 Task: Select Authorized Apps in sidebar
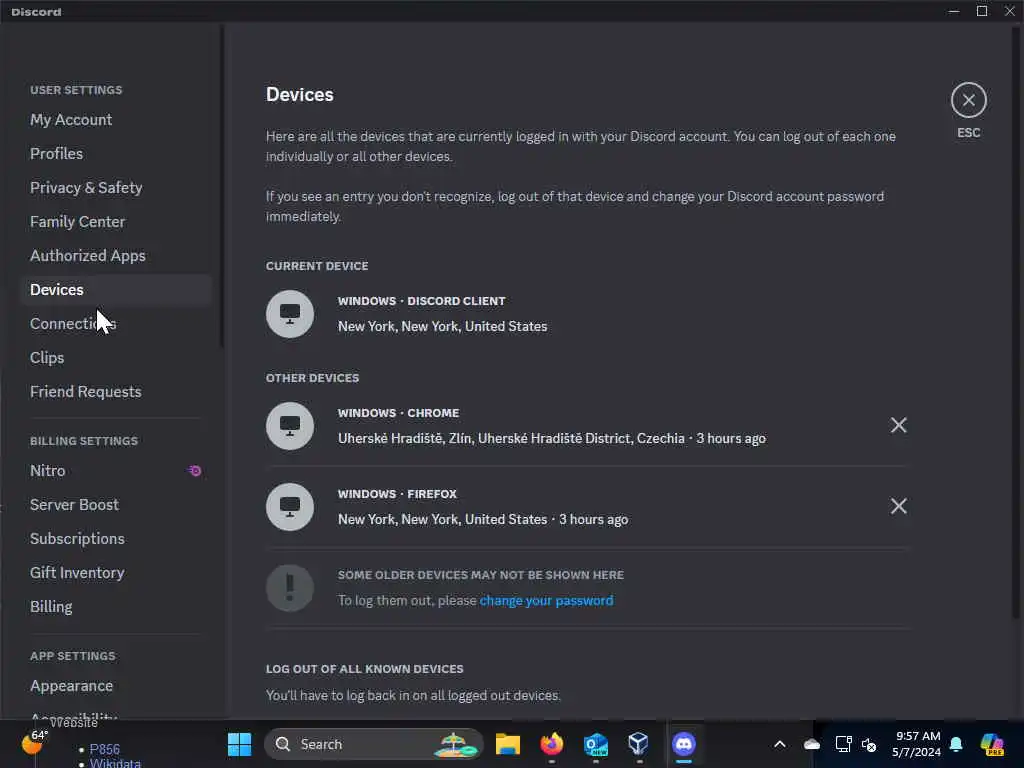tap(116, 255)
